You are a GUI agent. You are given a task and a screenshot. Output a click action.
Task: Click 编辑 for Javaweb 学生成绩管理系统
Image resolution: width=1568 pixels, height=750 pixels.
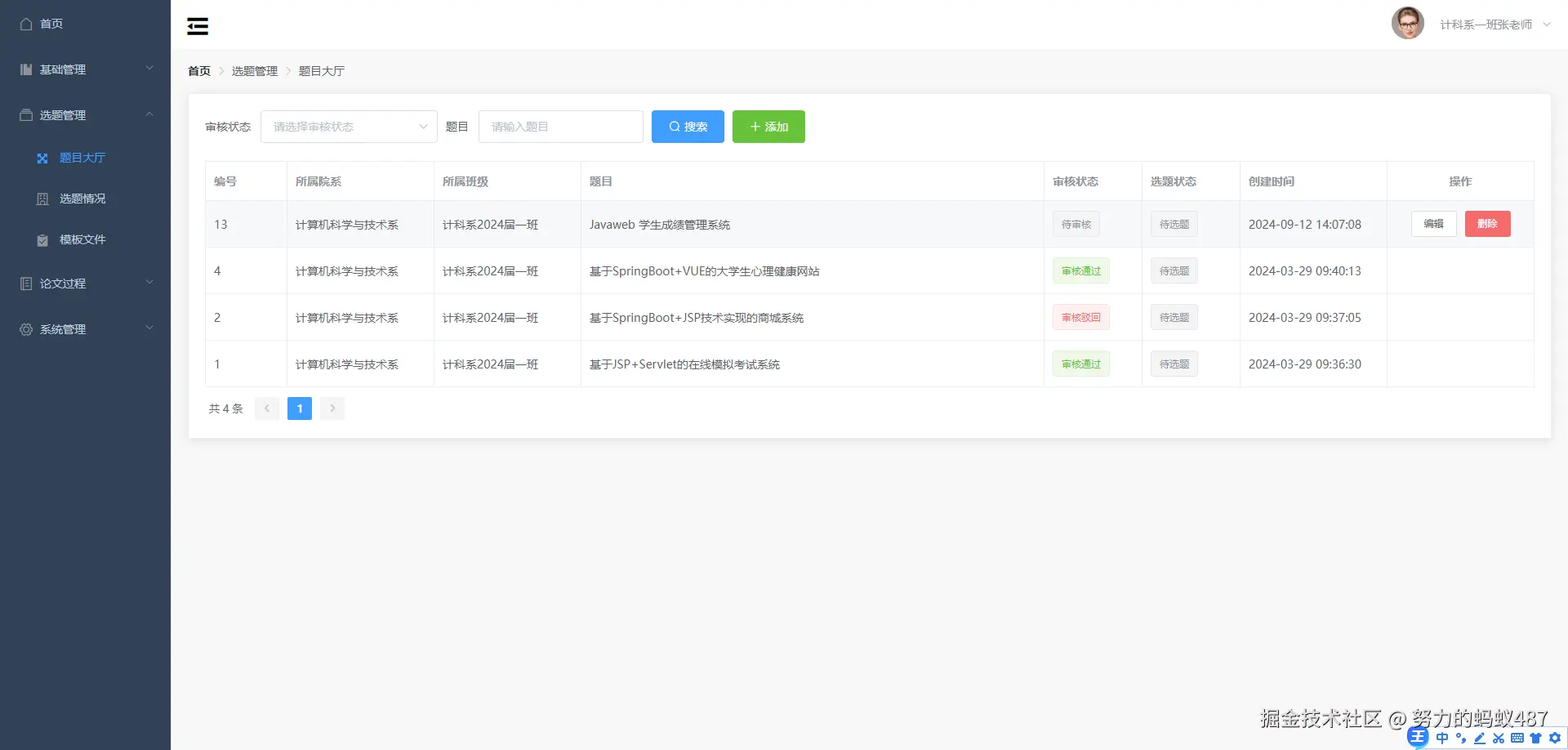[x=1434, y=224]
